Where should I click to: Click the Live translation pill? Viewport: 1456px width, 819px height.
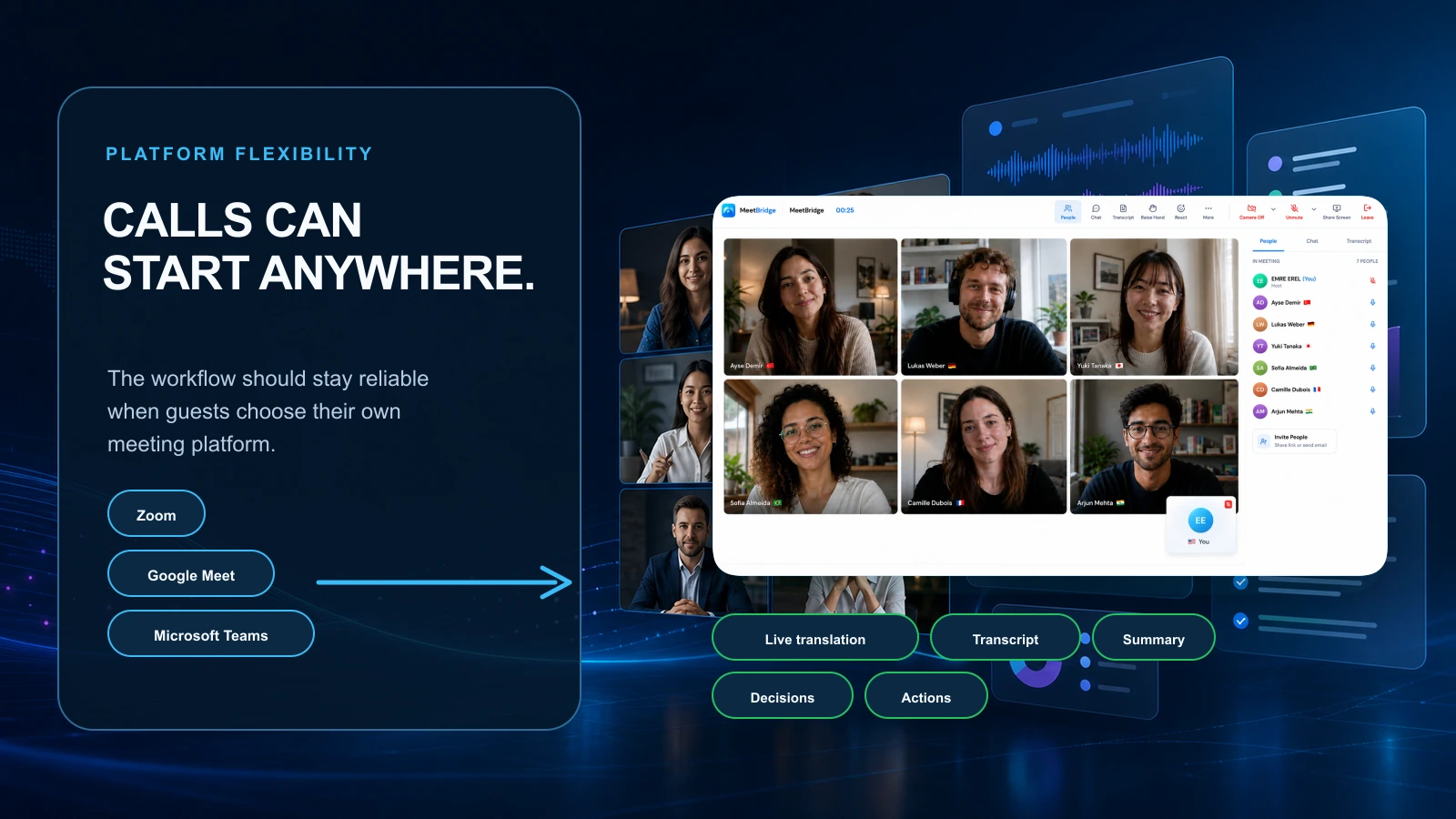tap(815, 638)
